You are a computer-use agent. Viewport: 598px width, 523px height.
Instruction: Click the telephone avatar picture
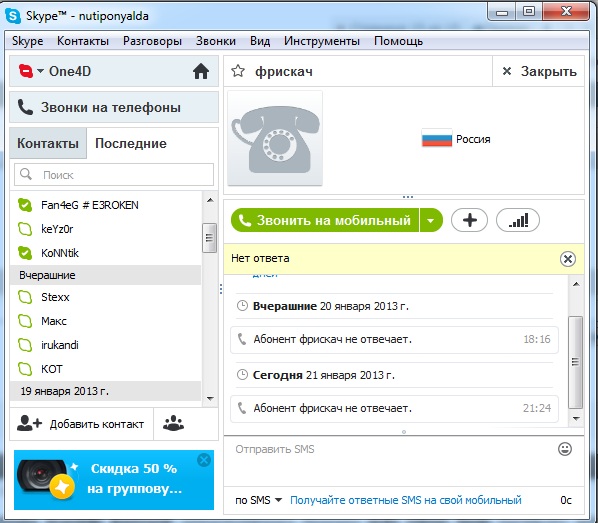[x=275, y=138]
